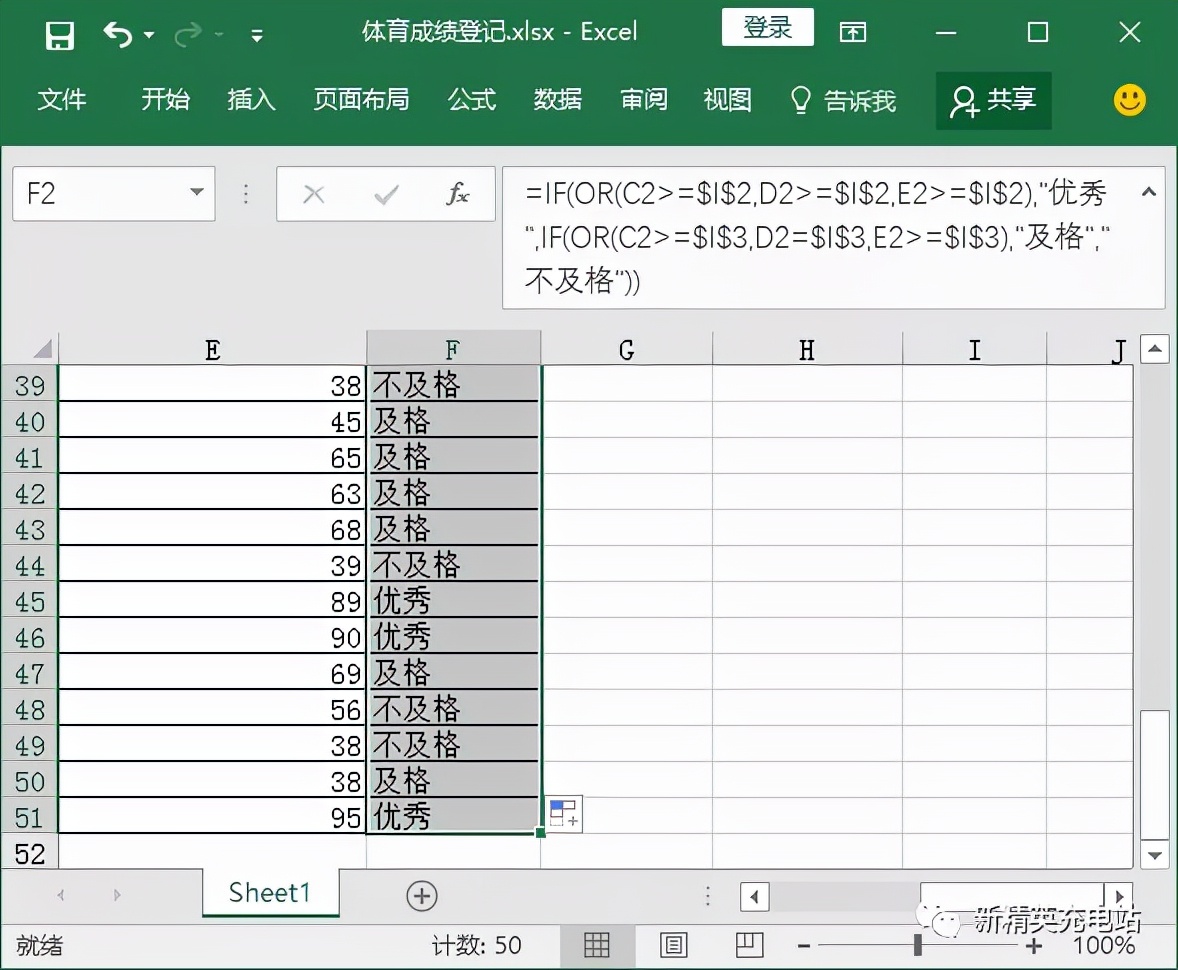The image size is (1178, 970).
Task: Open the 文件 menu
Action: [63, 100]
